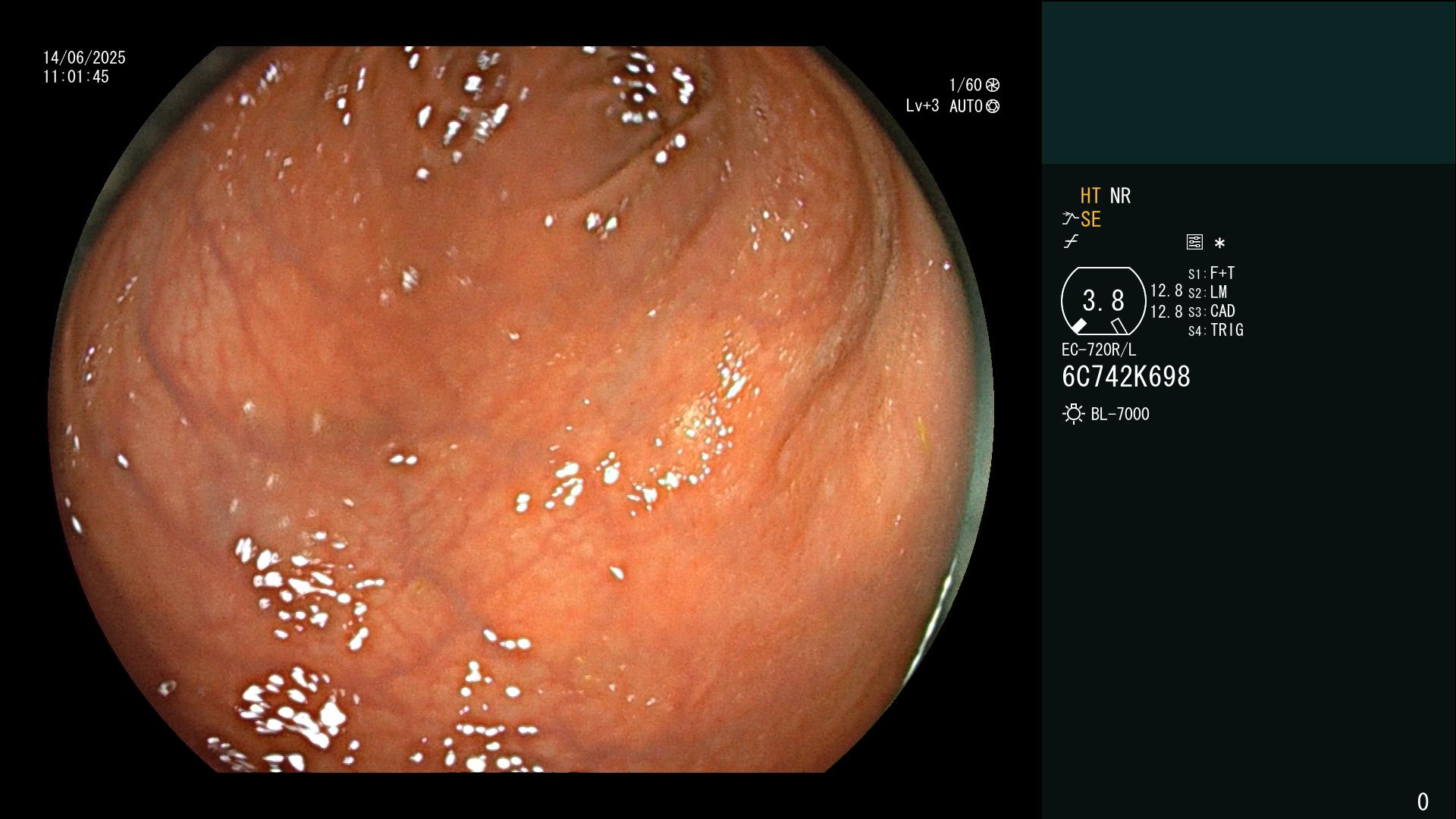Click the shutter speed fan icon
This screenshot has width=1456, height=819.
click(x=993, y=85)
